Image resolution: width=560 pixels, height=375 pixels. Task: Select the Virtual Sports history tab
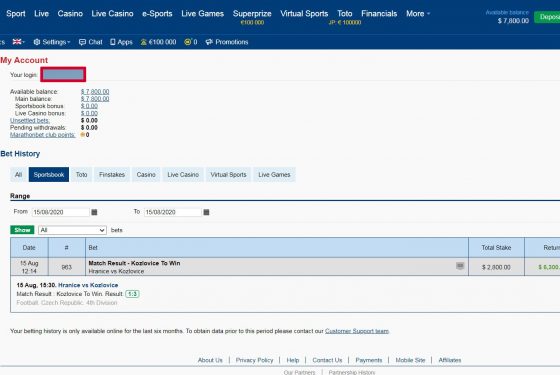[228, 175]
